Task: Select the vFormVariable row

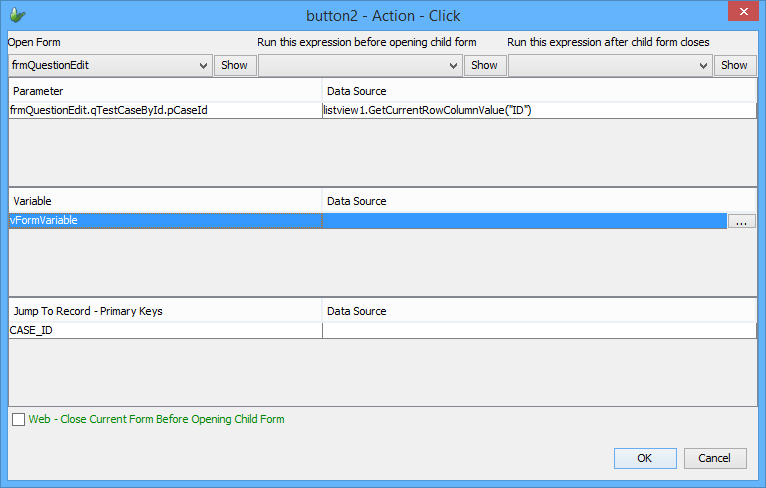Action: [x=165, y=221]
